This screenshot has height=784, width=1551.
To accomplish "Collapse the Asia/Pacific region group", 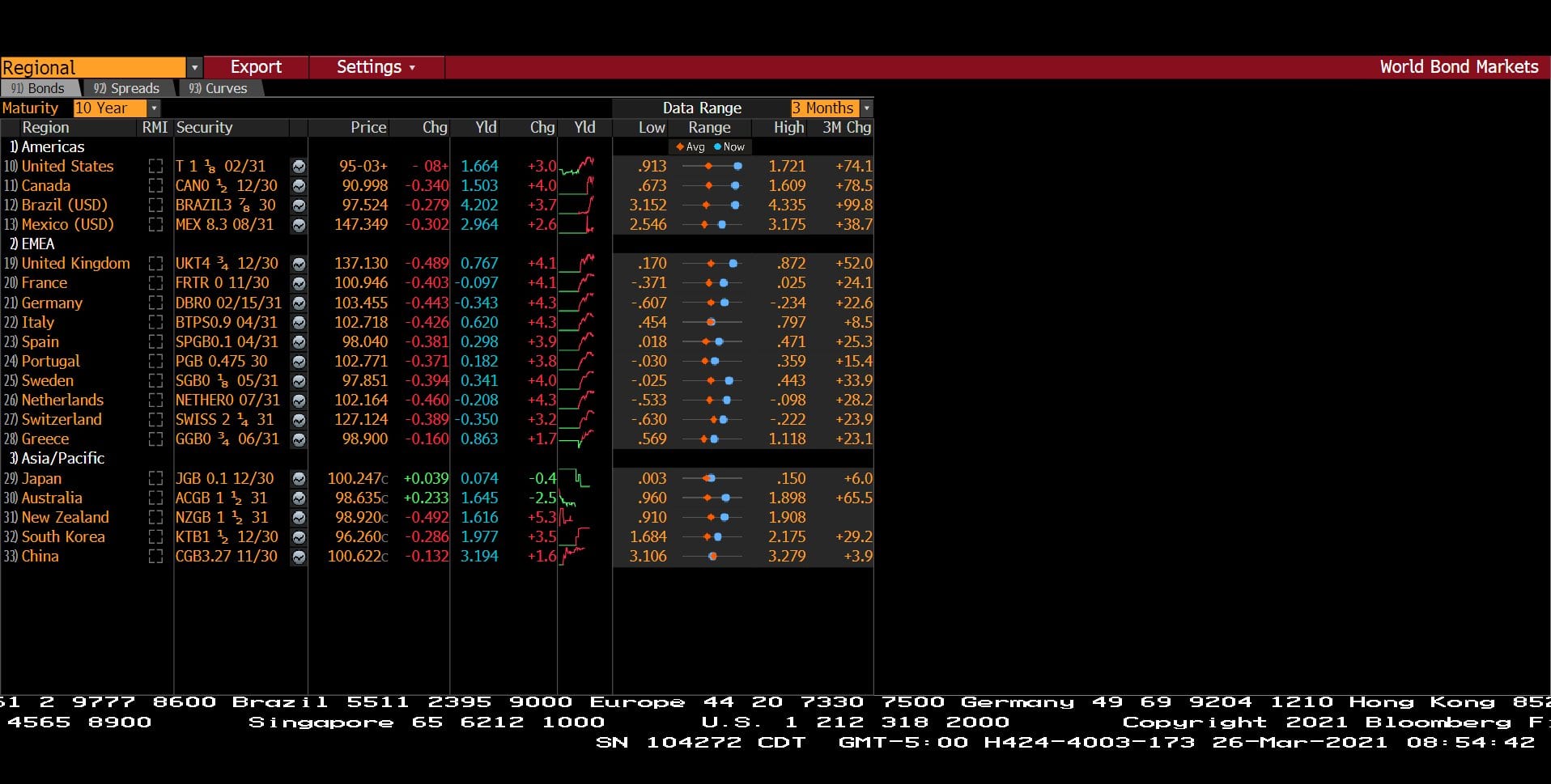I will (x=57, y=458).
